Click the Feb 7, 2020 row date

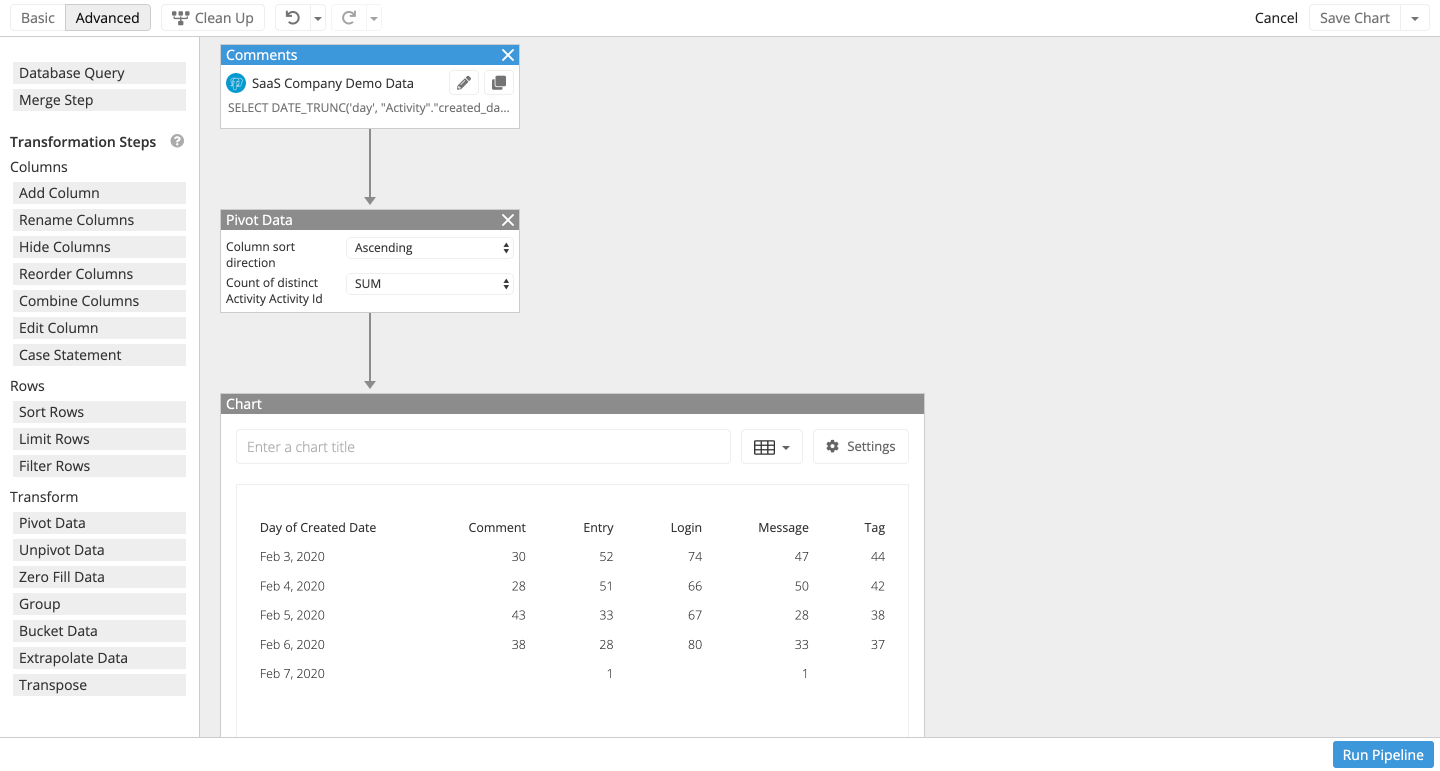pos(292,674)
